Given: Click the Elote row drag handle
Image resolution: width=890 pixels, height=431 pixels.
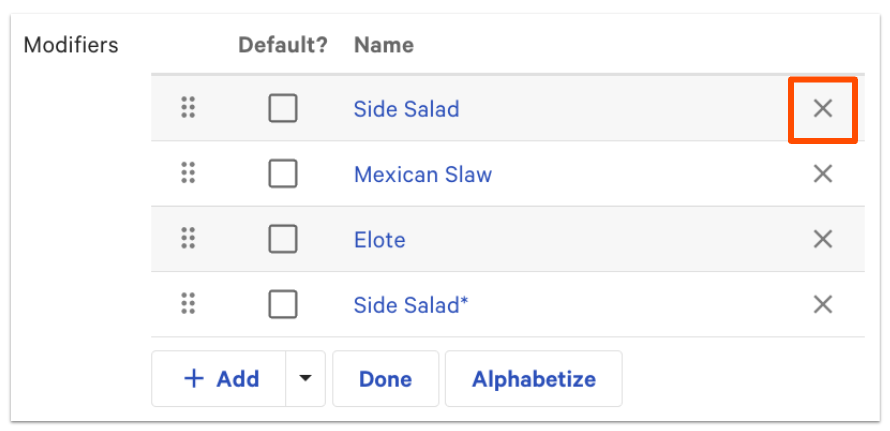Looking at the screenshot, I should click(x=187, y=239).
